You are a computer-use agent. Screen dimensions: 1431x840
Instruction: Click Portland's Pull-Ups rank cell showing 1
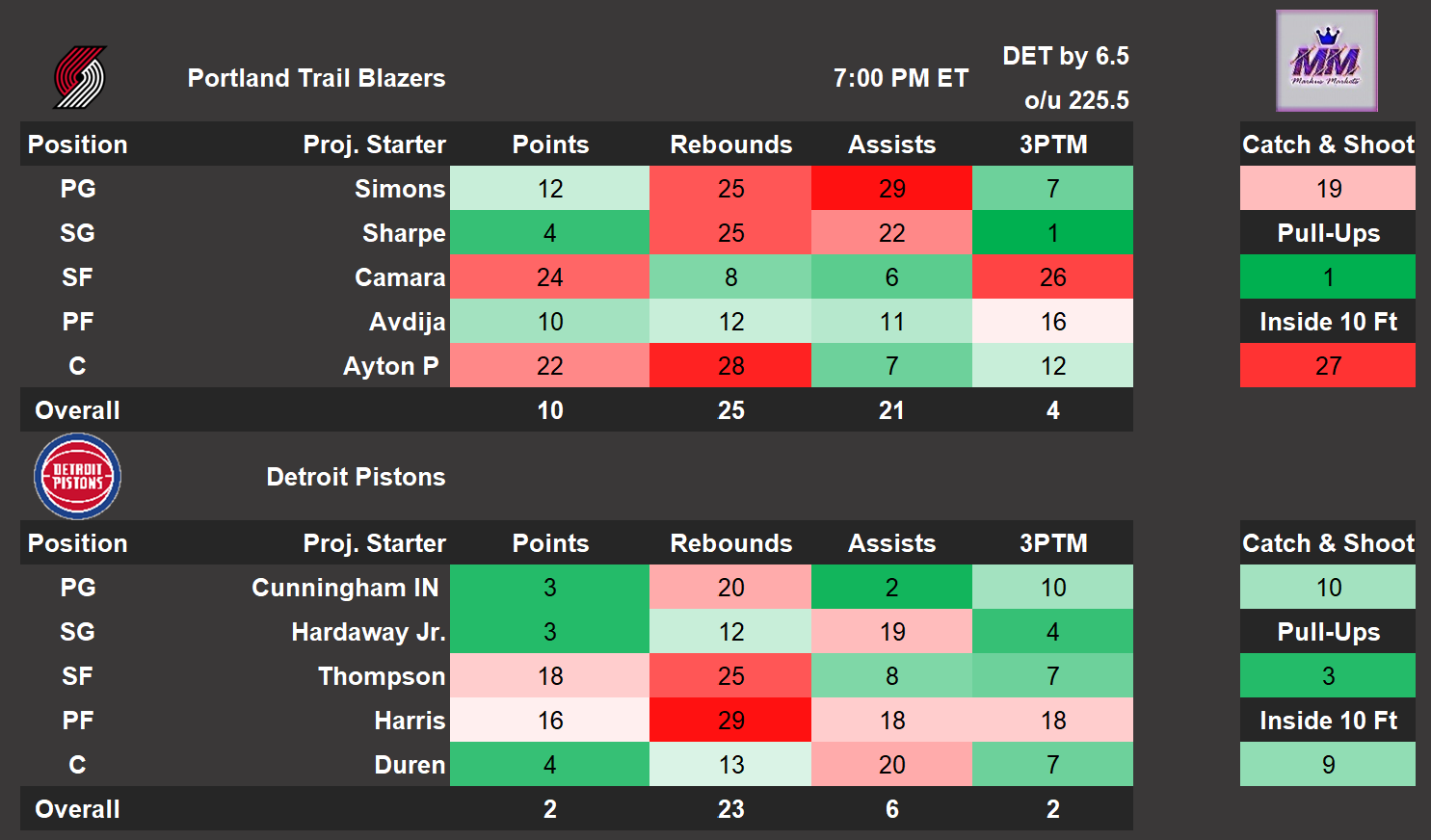tap(1327, 277)
